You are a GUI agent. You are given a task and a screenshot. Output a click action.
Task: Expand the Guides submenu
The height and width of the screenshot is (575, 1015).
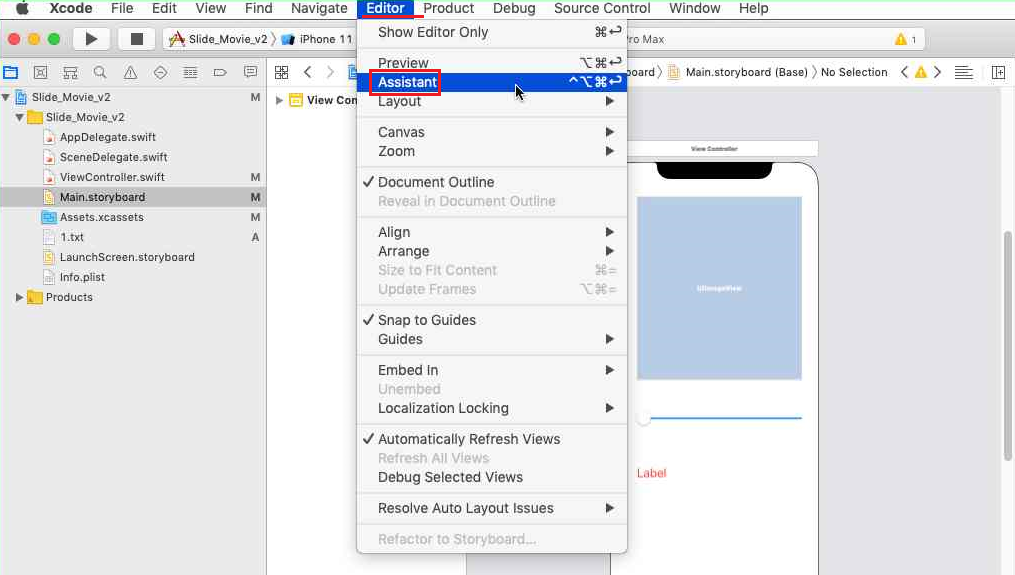(x=492, y=339)
